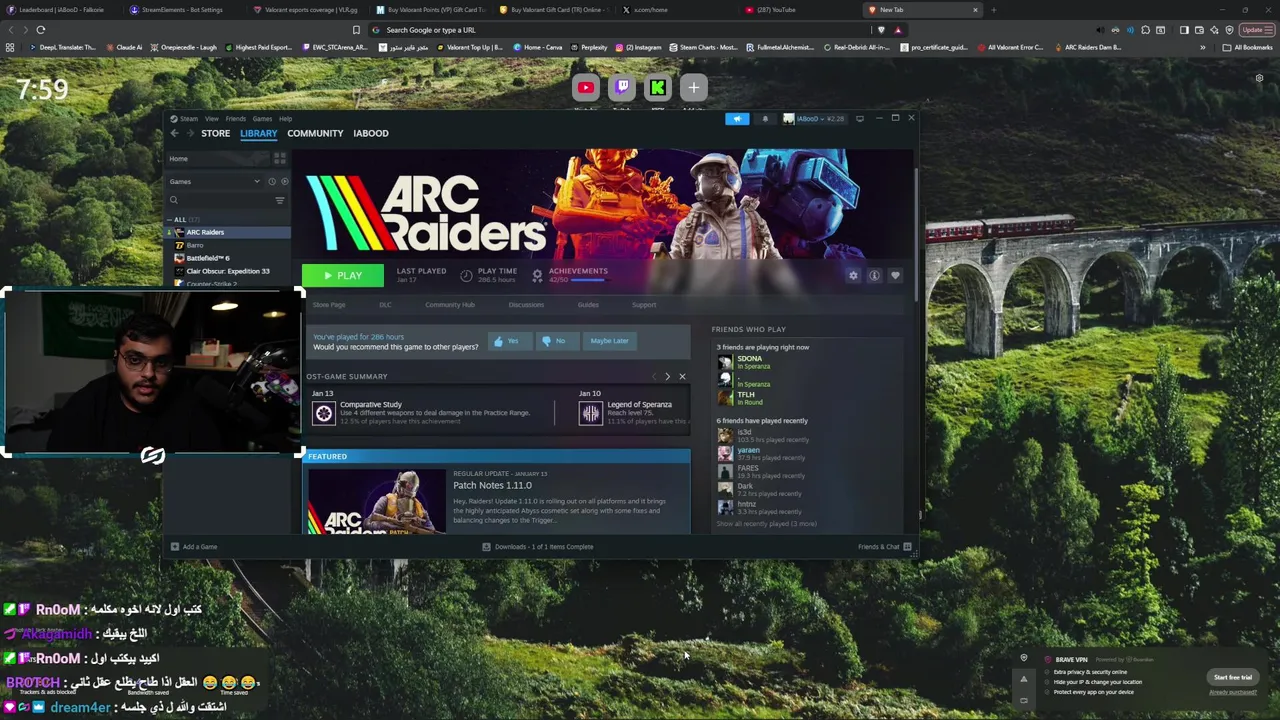Show ARC Raiders game info icon
This screenshot has height=720, width=1280.
(874, 276)
